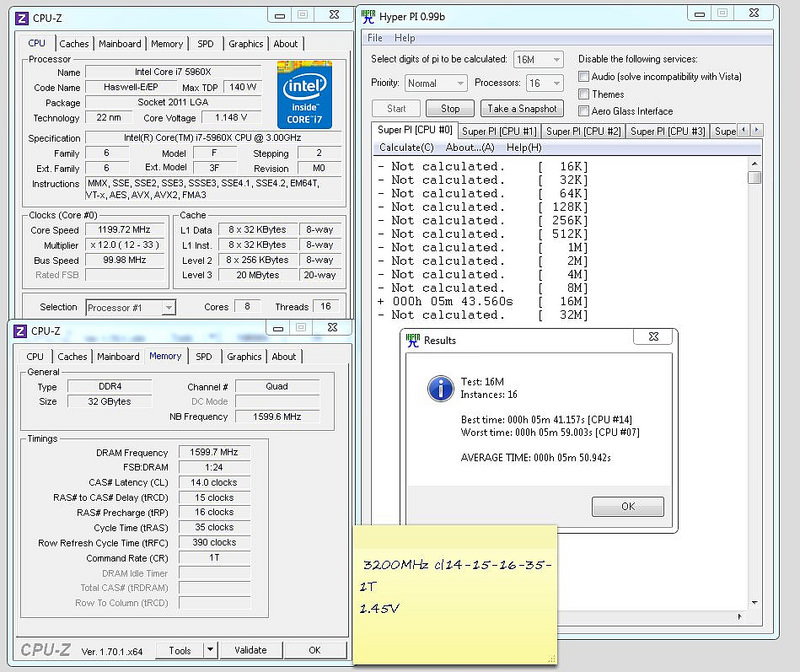Screen dimensions: 800x672
Task: Open the Processors 16 dropdown
Action: click(544, 83)
